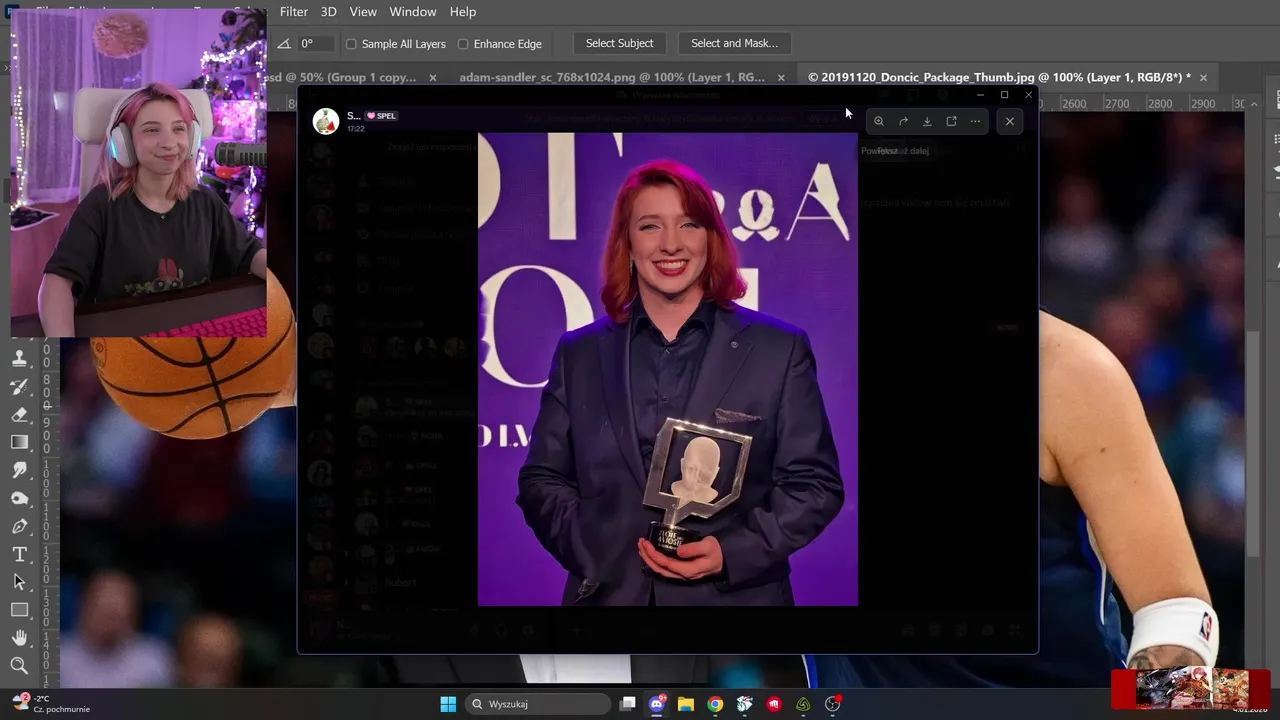The width and height of the screenshot is (1280, 720).
Task: Select the Zoom tool in Photoshop toolbar
Action: pos(19,666)
